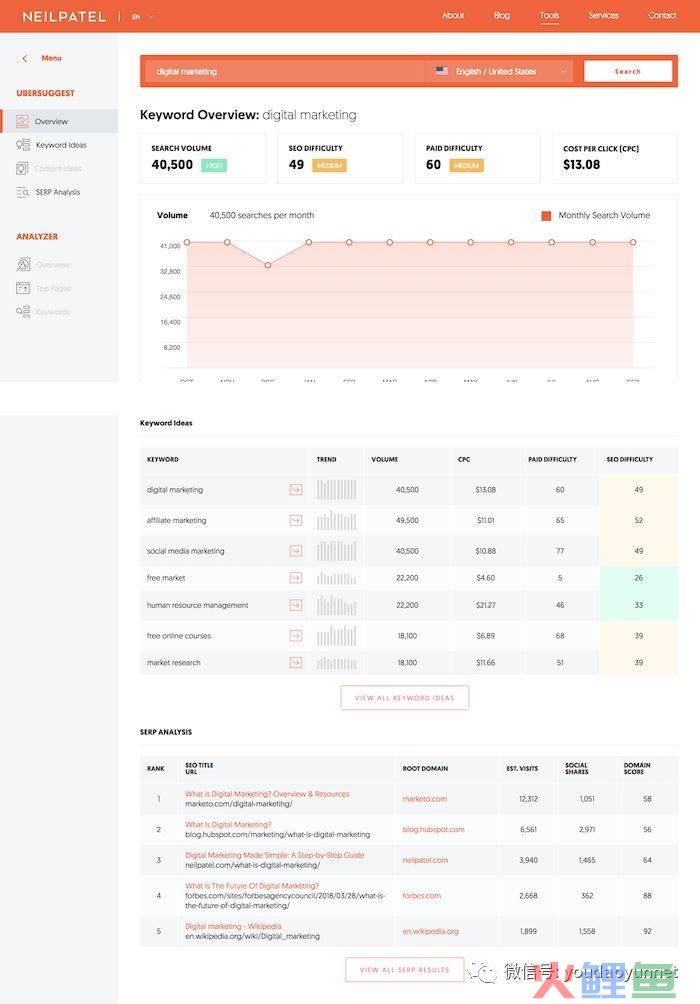Open Top Pages sidebar icon

23,288
